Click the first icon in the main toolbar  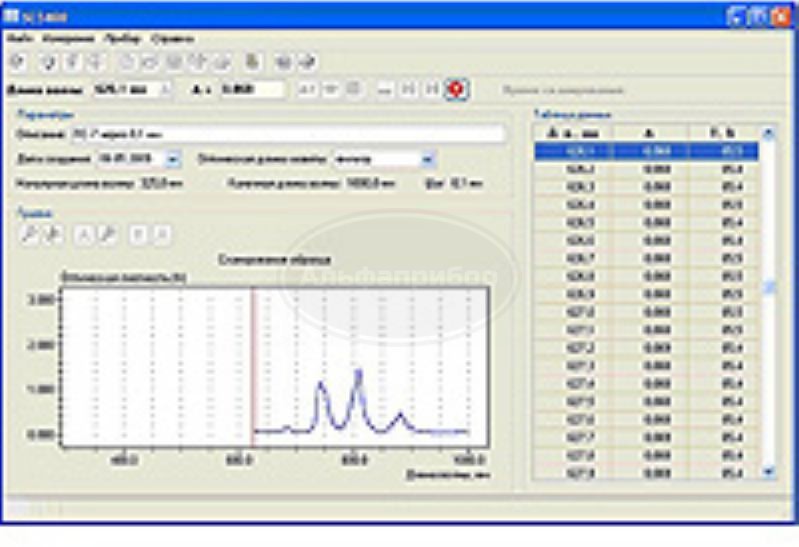(x=15, y=62)
